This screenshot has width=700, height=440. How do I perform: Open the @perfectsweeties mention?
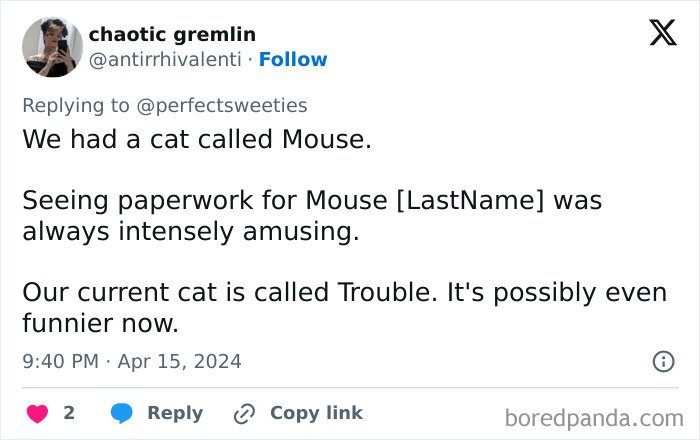pyautogui.click(x=230, y=105)
